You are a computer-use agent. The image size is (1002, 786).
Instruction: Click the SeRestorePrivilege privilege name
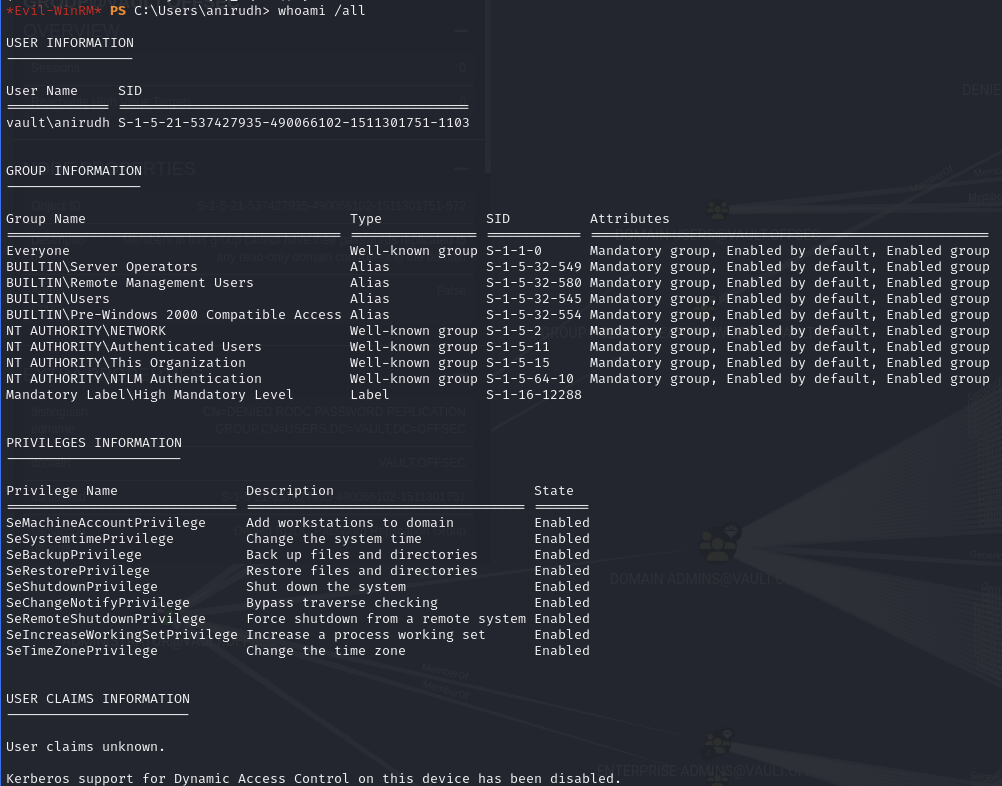(78, 571)
